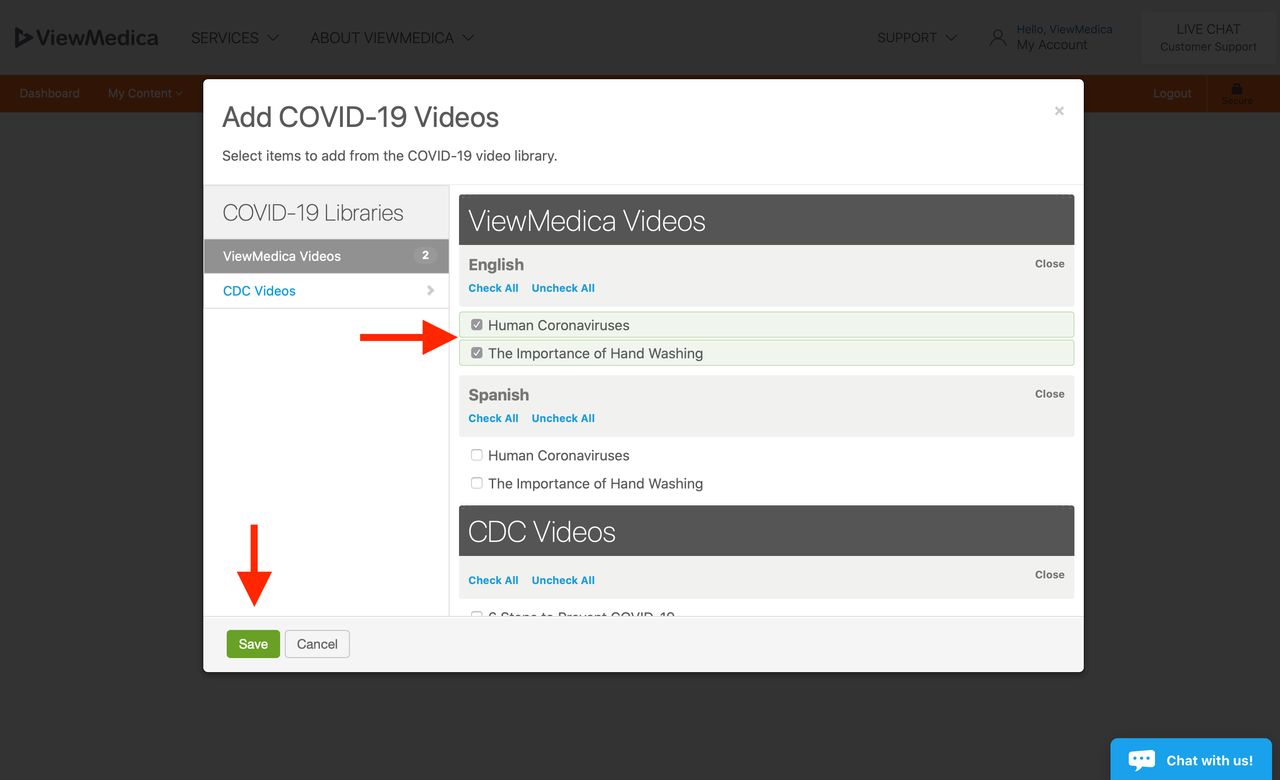The image size is (1280, 780).
Task: Go to Dashboard
Action: pyautogui.click(x=50, y=93)
